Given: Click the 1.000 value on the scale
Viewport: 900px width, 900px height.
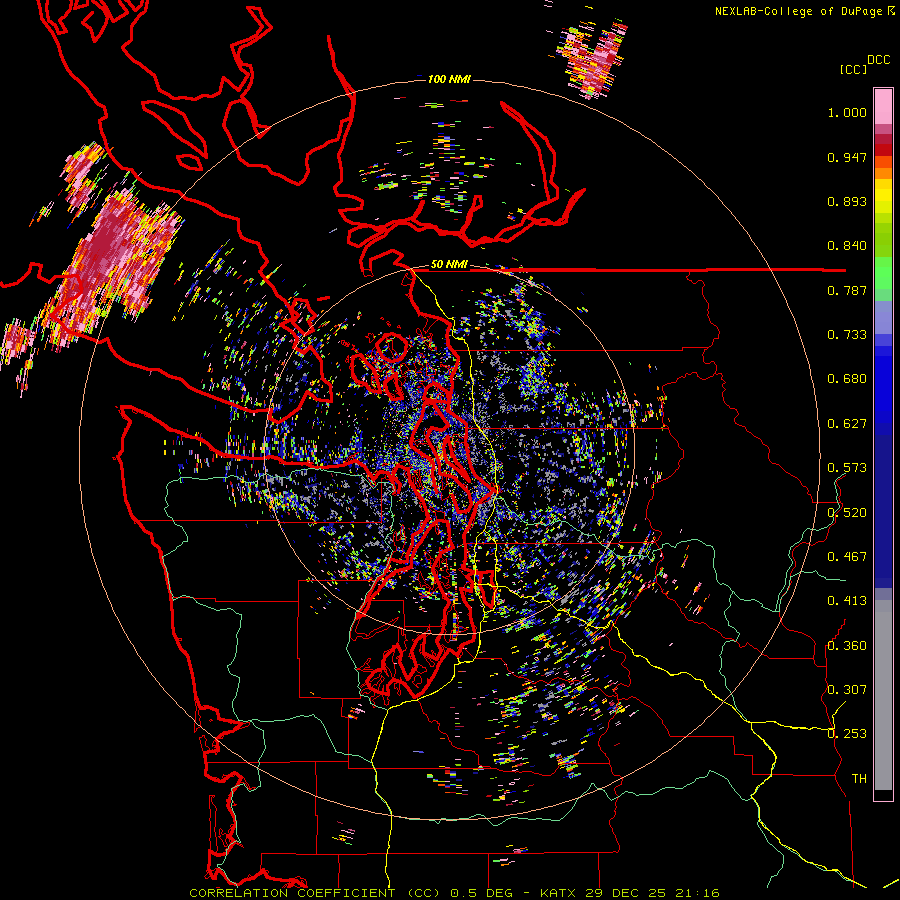Looking at the screenshot, I should pos(847,112).
